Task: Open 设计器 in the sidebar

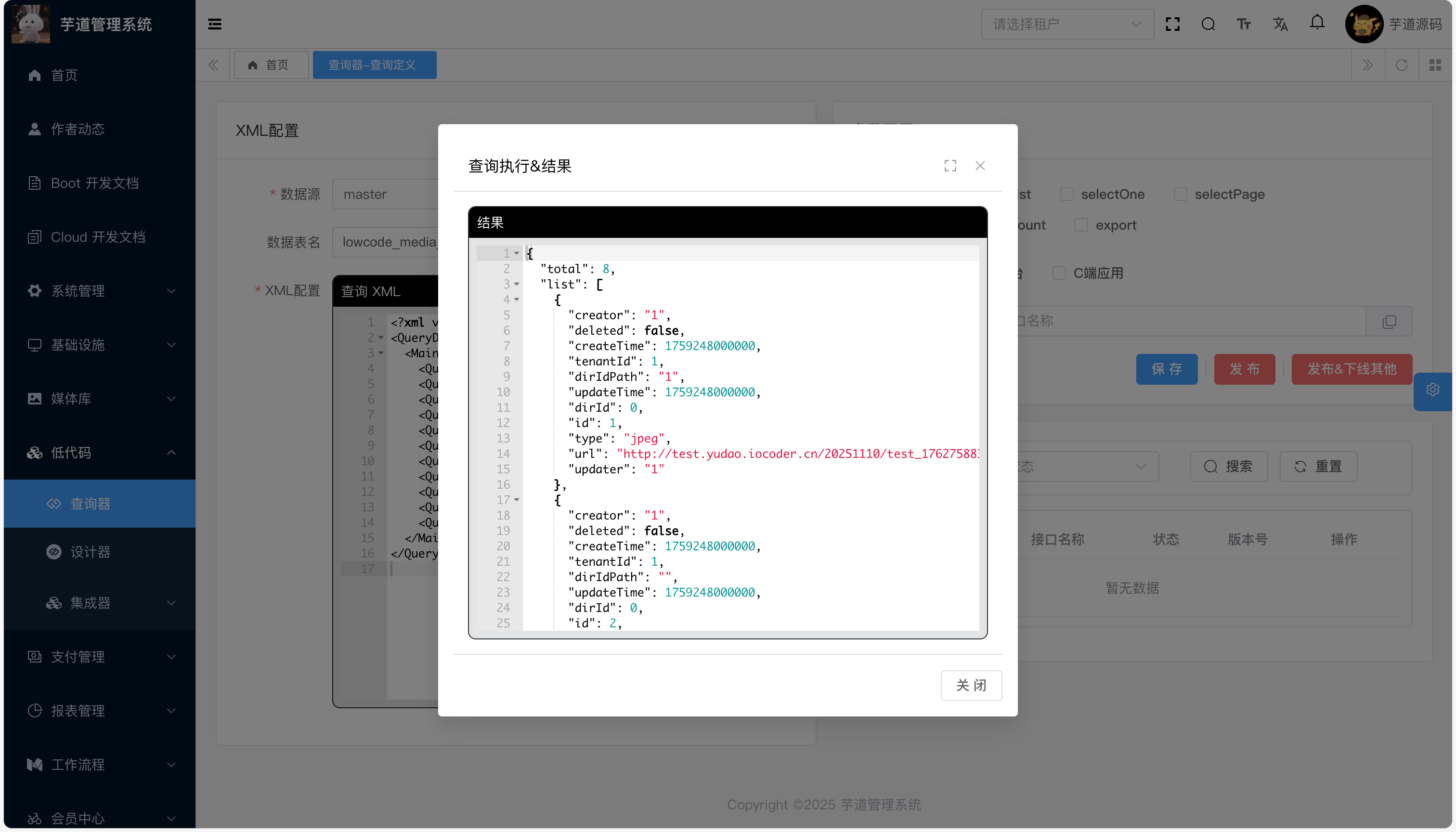Action: (90, 552)
